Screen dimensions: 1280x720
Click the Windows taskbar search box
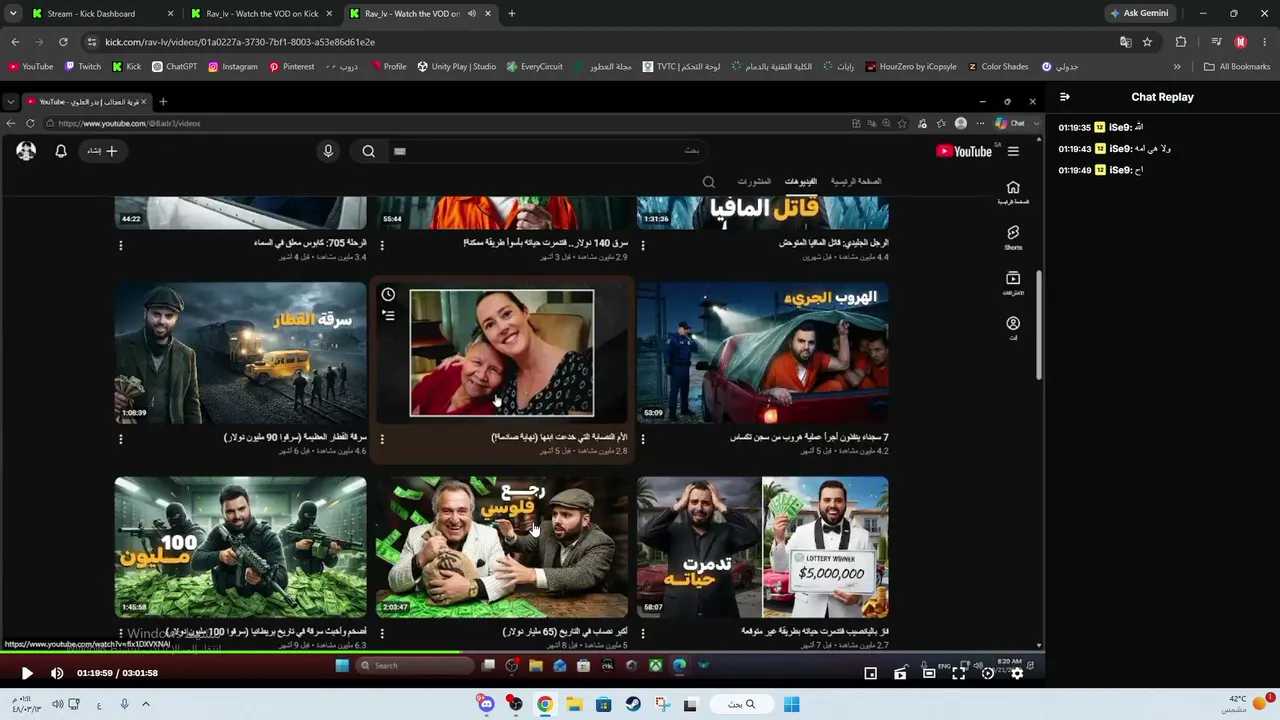pos(741,704)
